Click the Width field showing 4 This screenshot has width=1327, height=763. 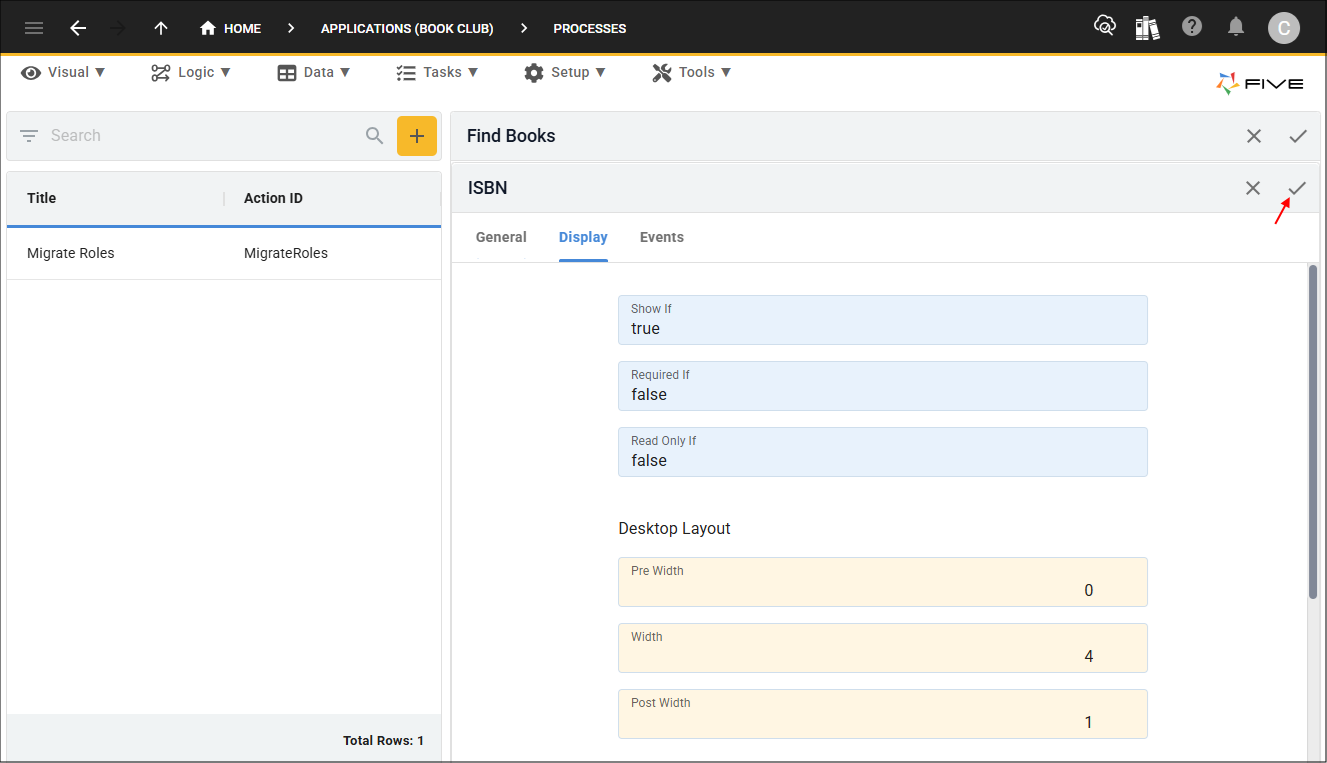pos(883,648)
